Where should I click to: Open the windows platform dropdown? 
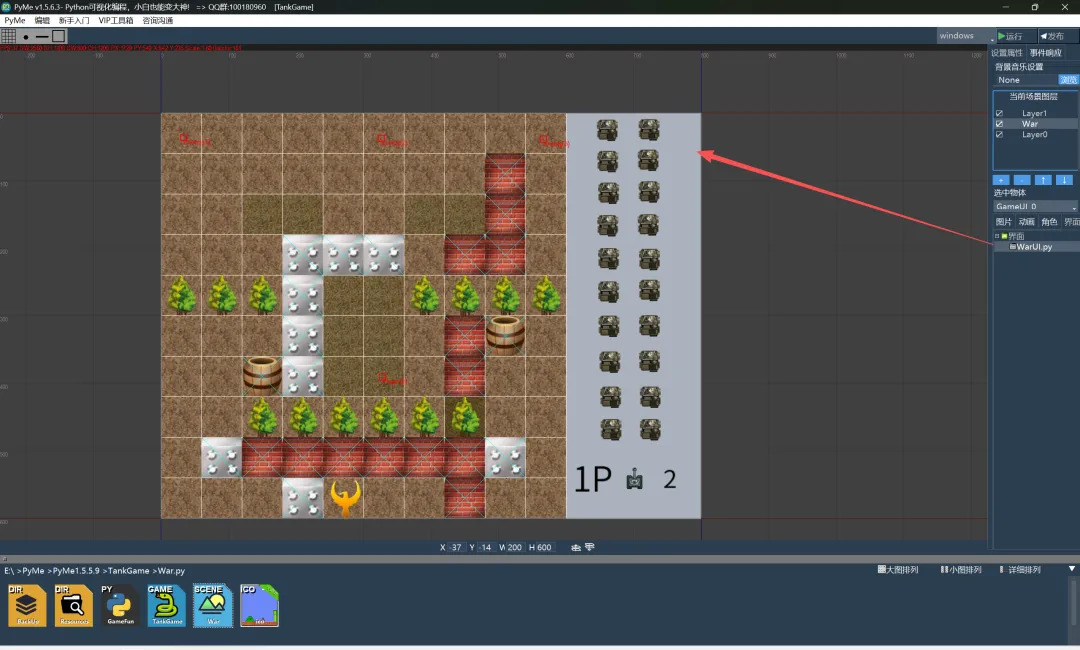966,36
